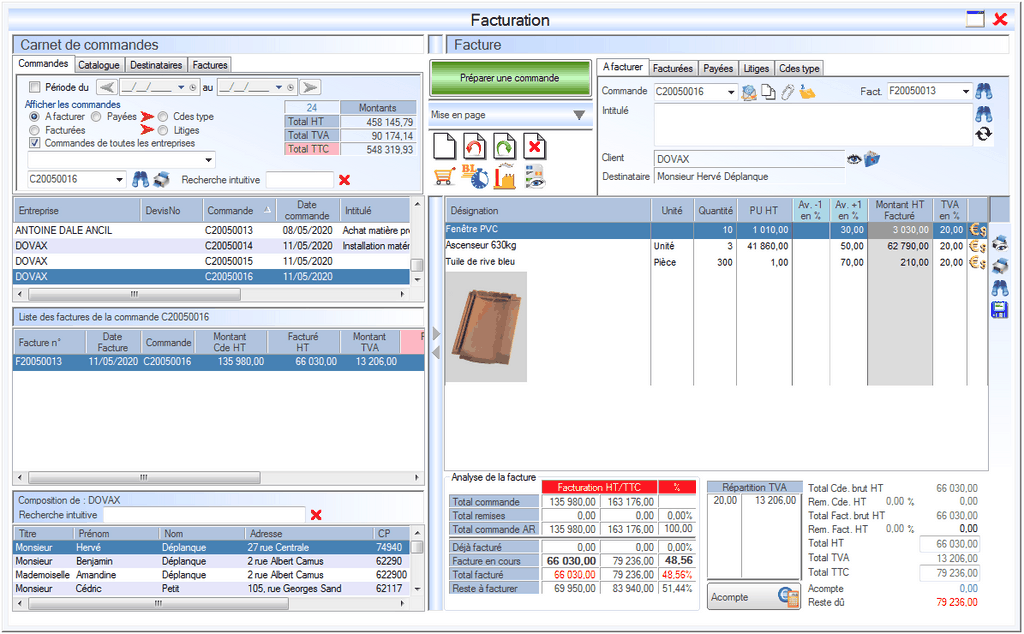
Task: Toggle the eye icon next to Client
Action: [x=854, y=159]
